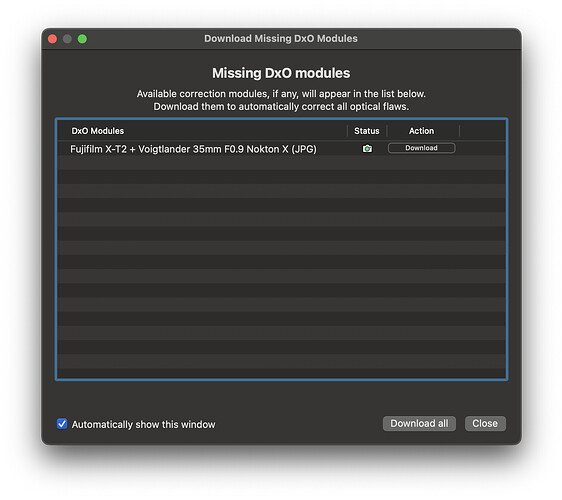Download the Fujifilm X-T2 Voigtlander module
The width and height of the screenshot is (562, 500).
pyautogui.click(x=422, y=148)
